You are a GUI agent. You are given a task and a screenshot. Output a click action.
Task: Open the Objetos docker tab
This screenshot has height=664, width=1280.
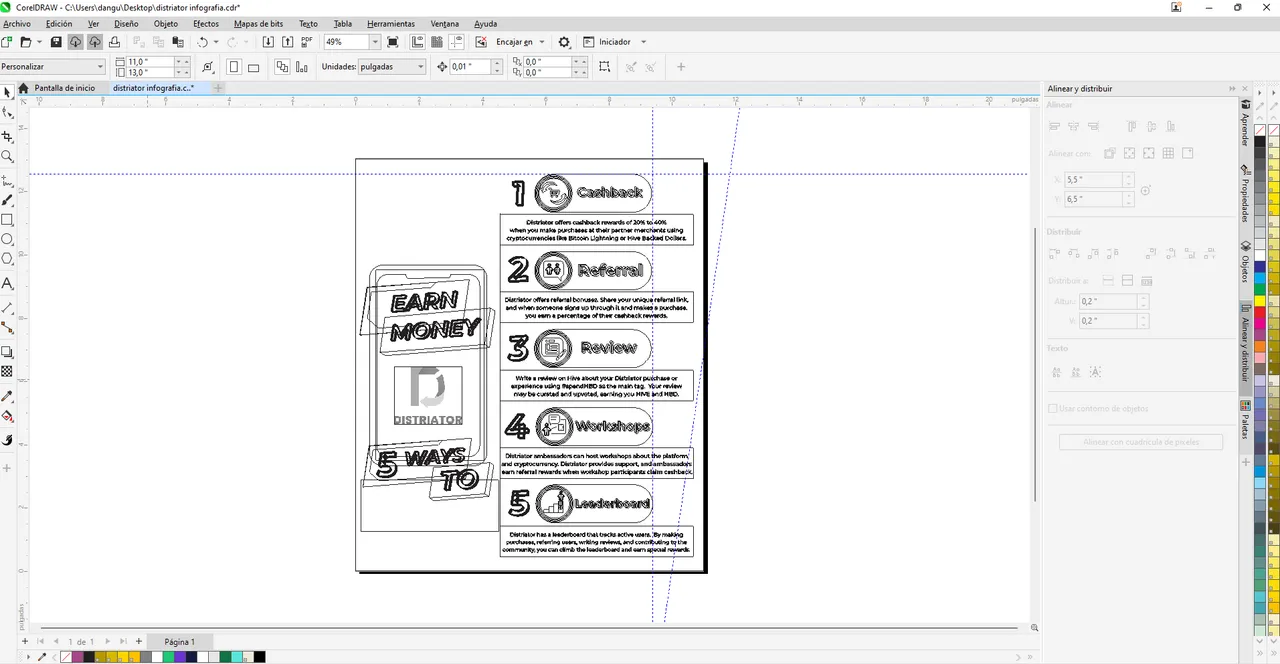pos(1245,262)
